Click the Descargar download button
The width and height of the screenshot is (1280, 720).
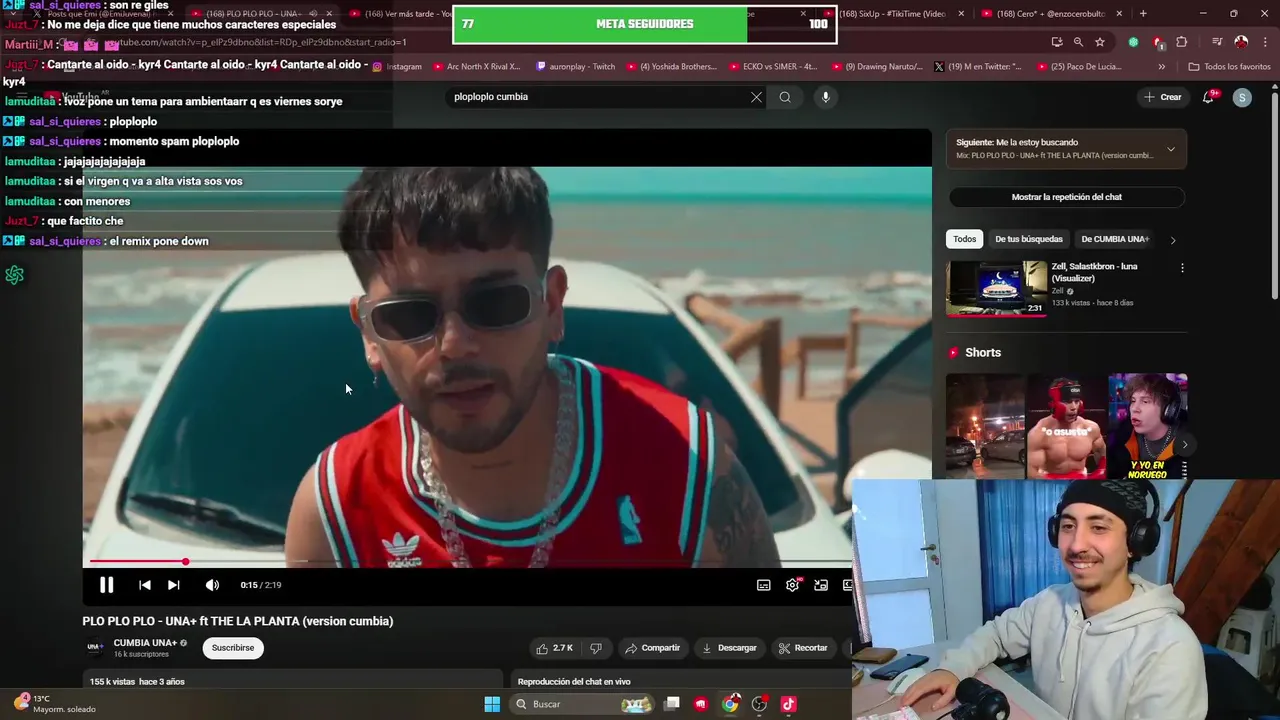729,648
